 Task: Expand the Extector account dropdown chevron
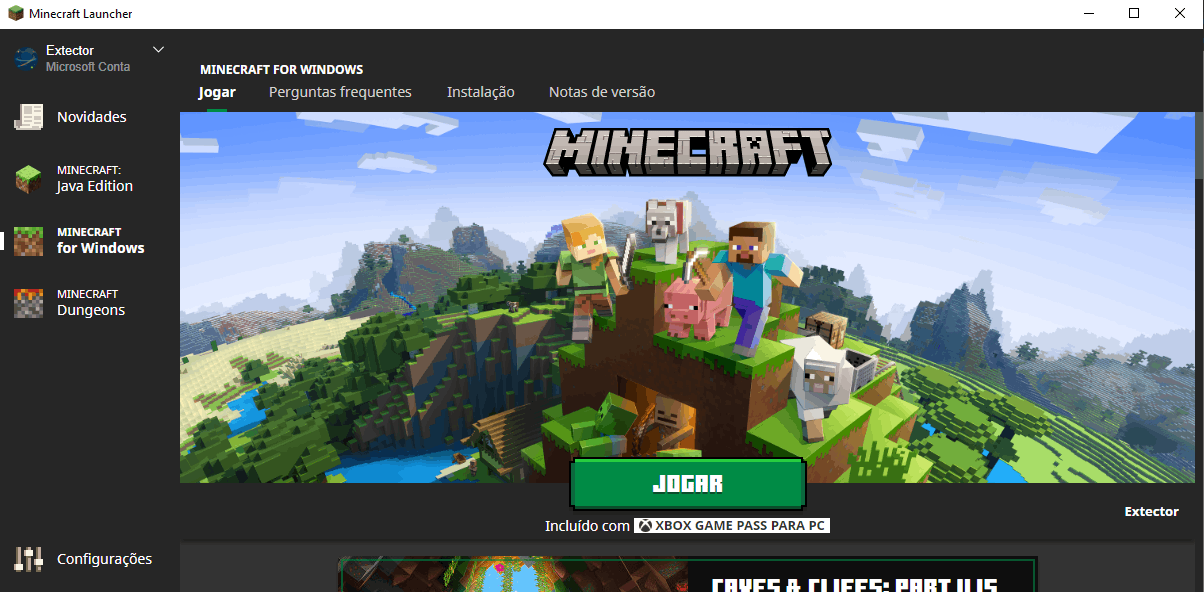[x=158, y=49]
